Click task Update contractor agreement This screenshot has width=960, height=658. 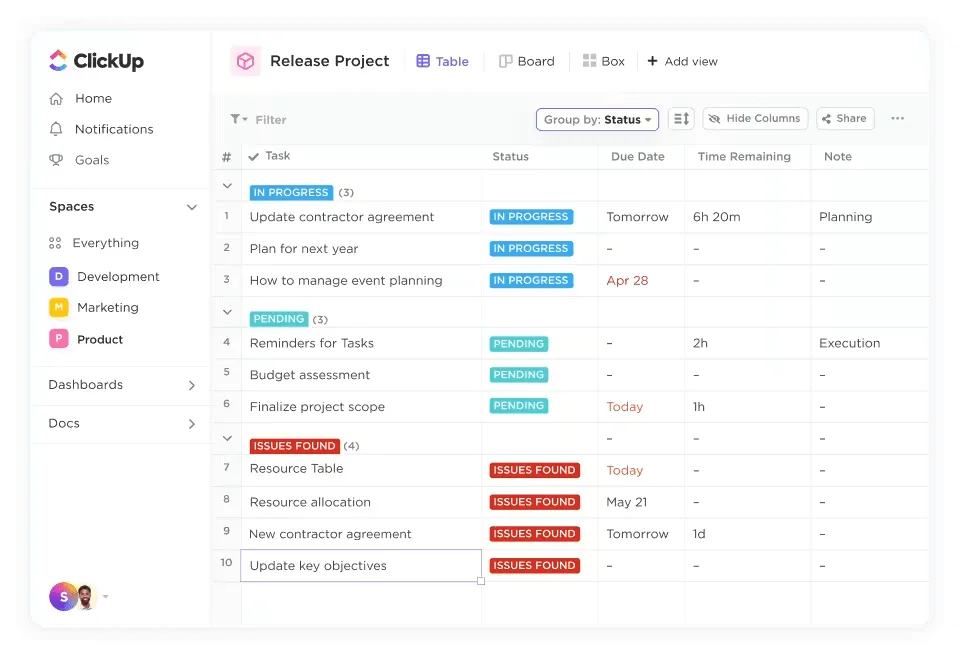342,217
